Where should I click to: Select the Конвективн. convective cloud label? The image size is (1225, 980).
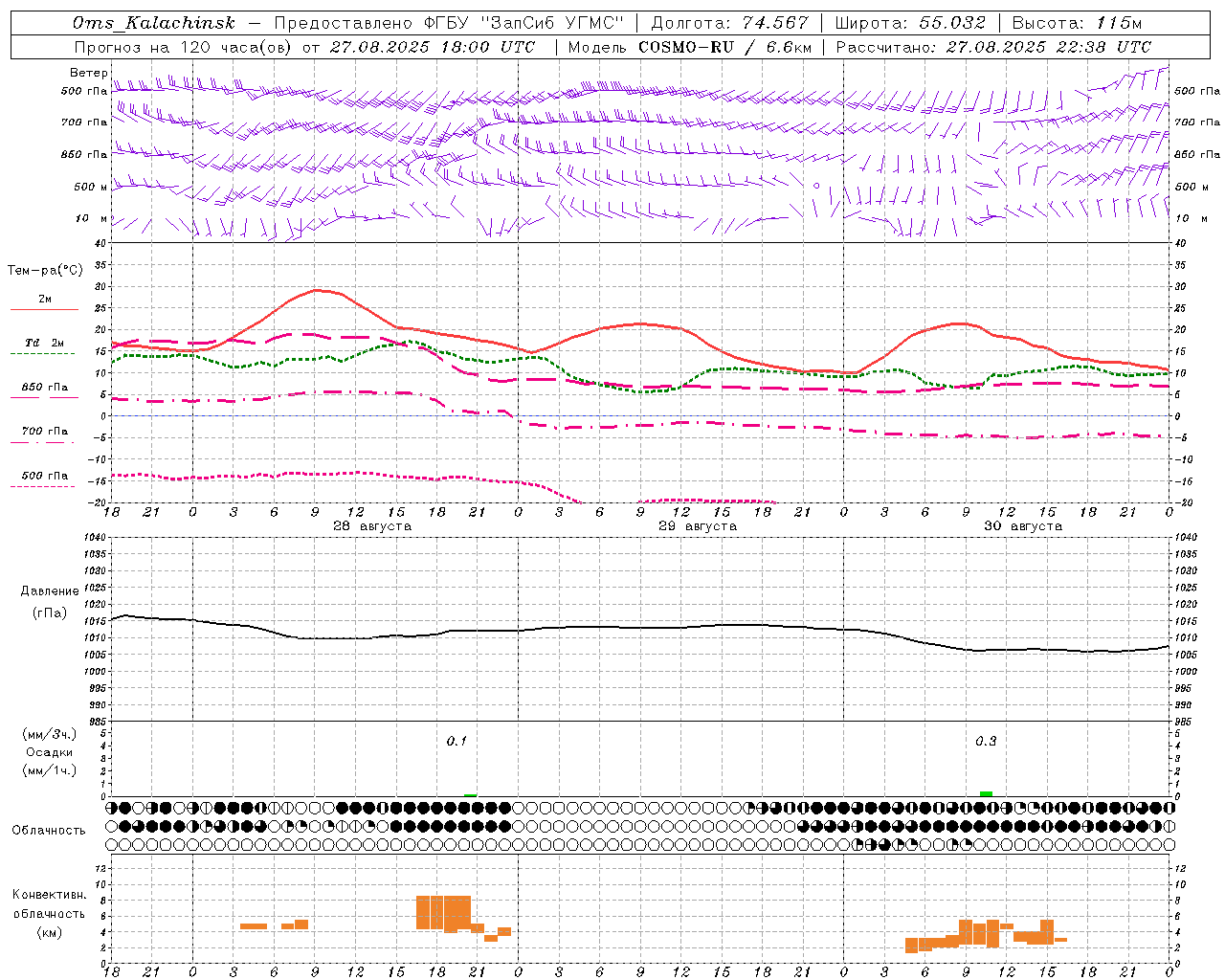(50, 895)
